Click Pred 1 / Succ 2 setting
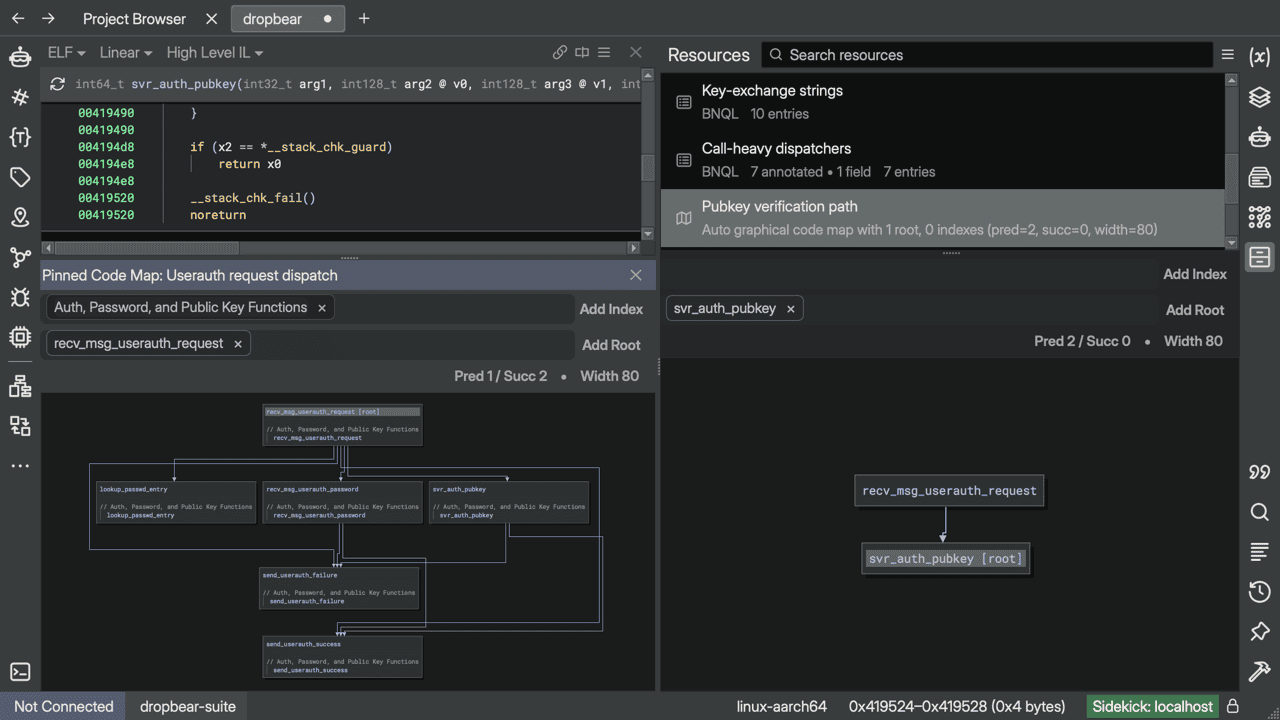 pos(501,376)
